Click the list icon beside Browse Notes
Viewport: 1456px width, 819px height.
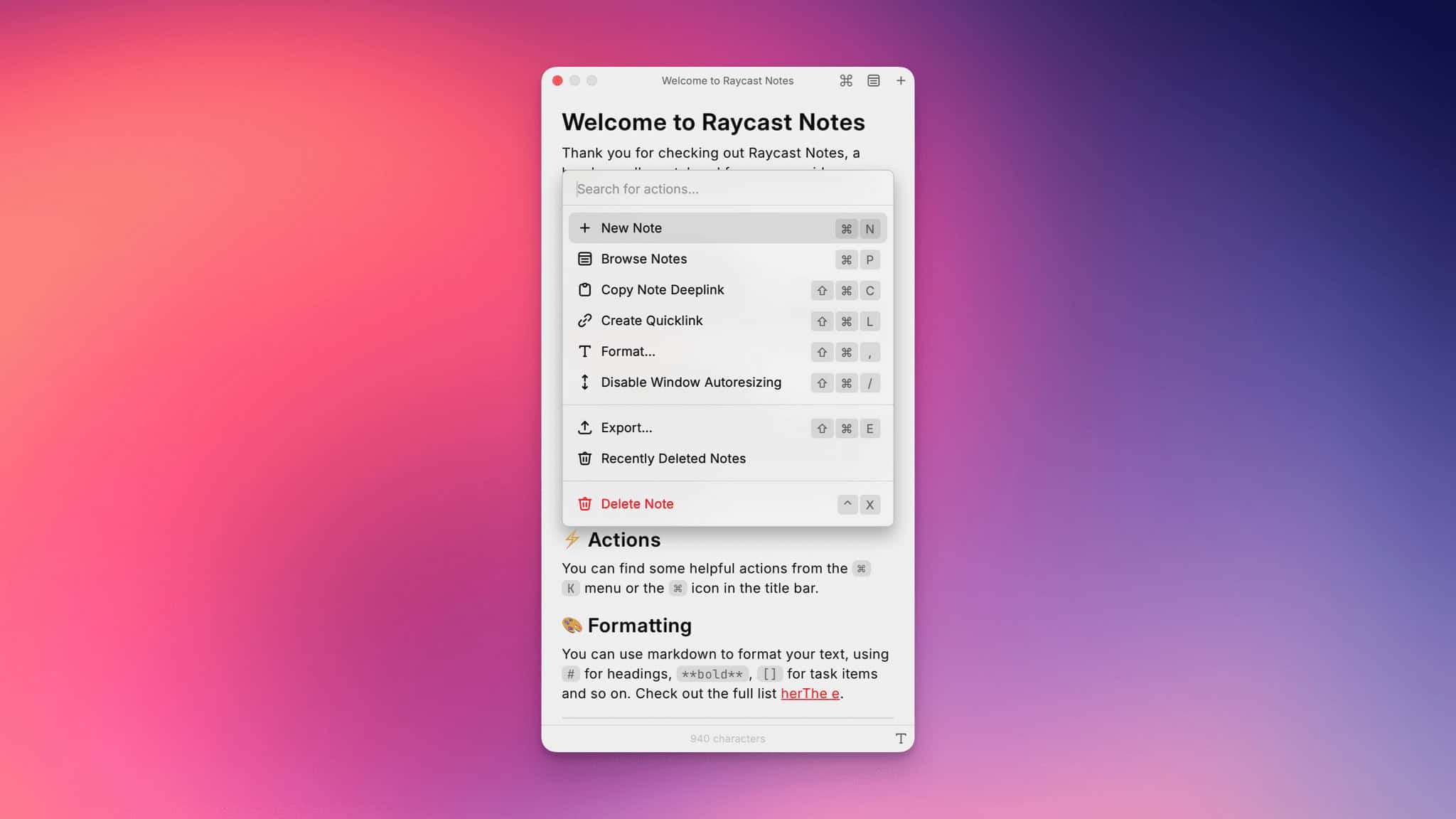[x=584, y=259]
